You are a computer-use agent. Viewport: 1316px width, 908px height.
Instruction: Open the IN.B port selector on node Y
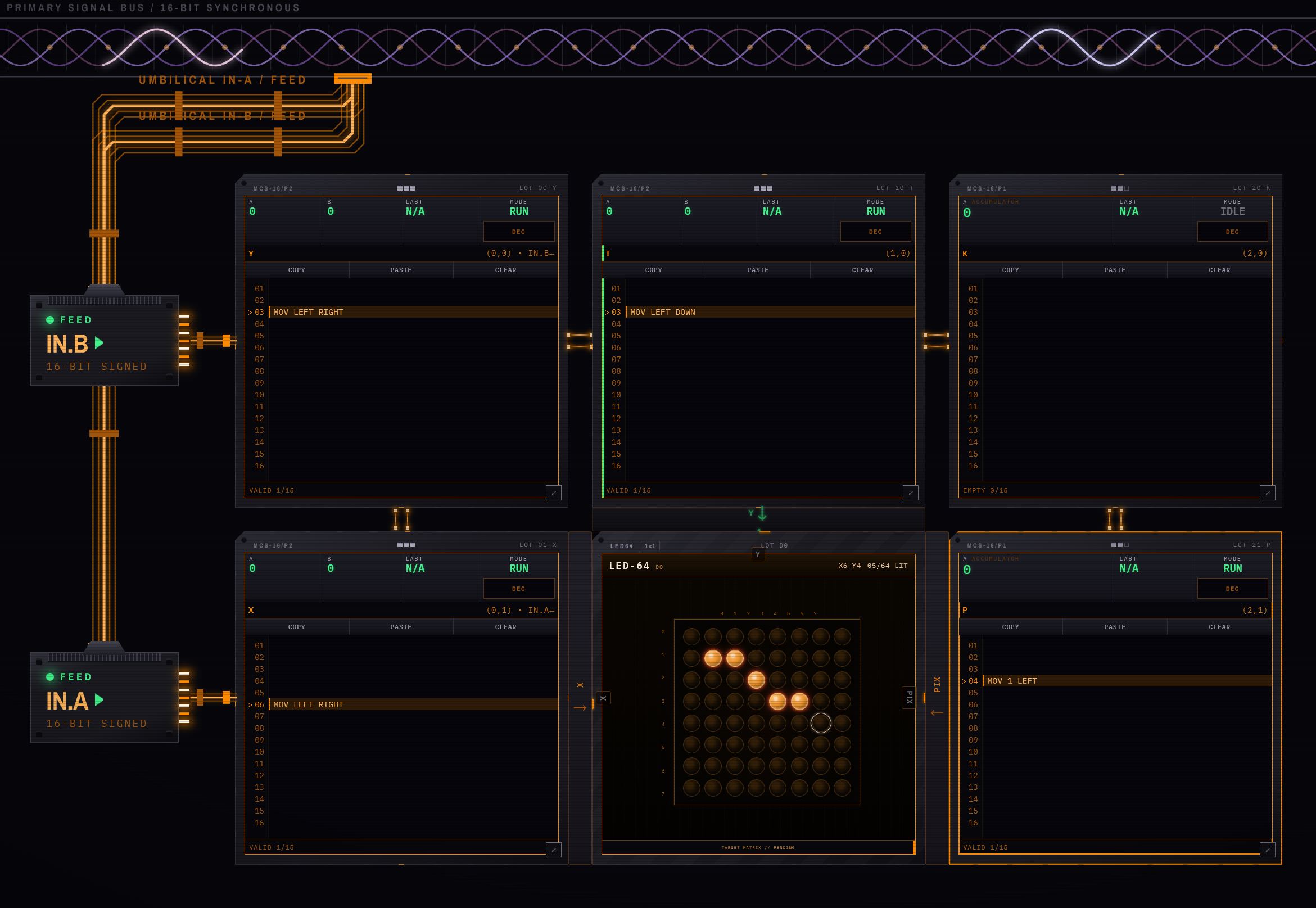541,253
